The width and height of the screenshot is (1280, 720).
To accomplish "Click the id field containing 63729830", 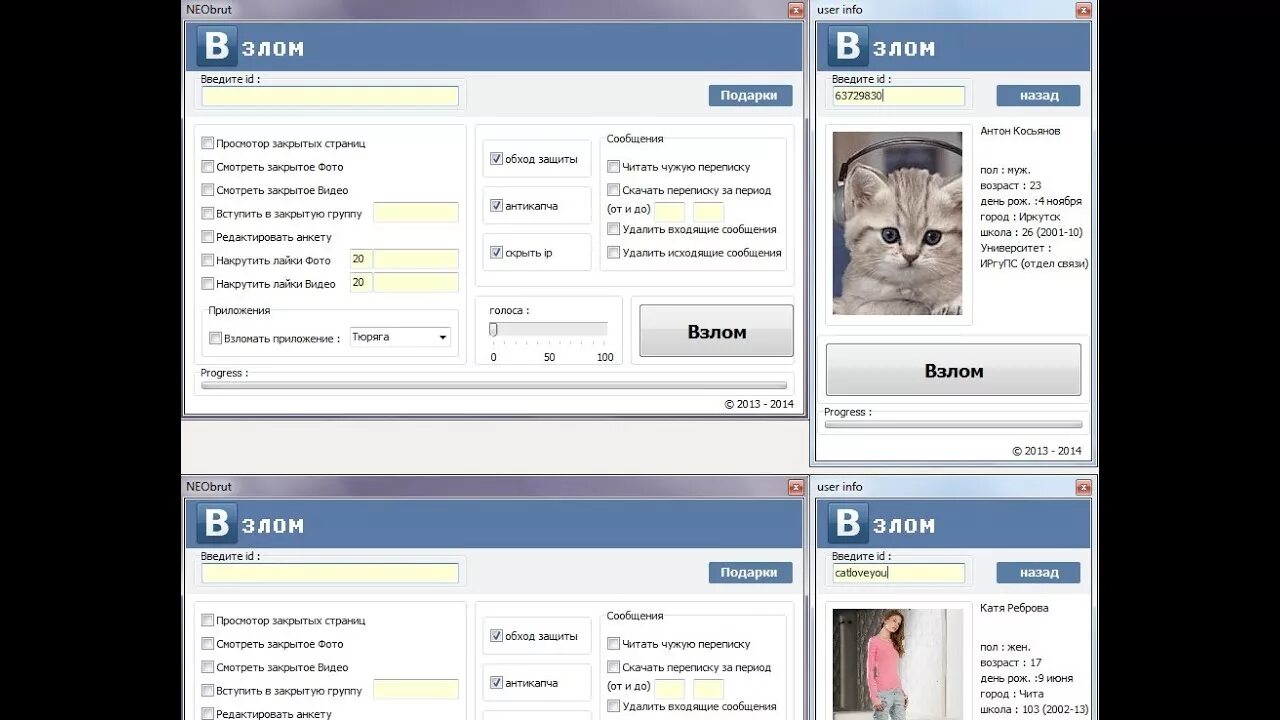I will (x=898, y=96).
